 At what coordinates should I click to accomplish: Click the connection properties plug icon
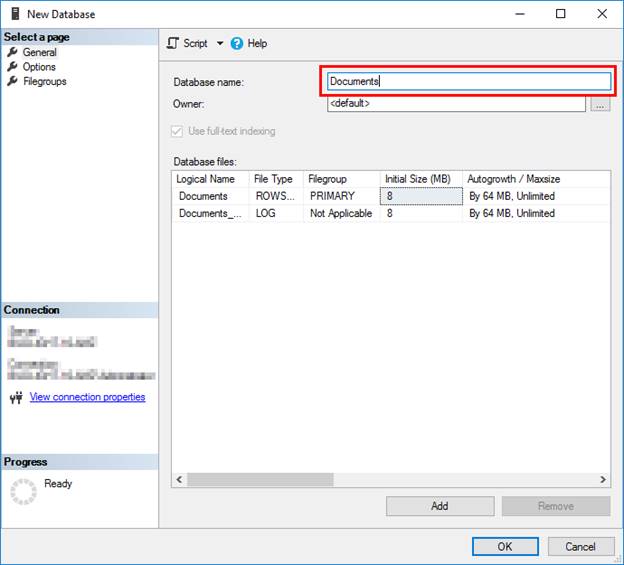(x=16, y=397)
